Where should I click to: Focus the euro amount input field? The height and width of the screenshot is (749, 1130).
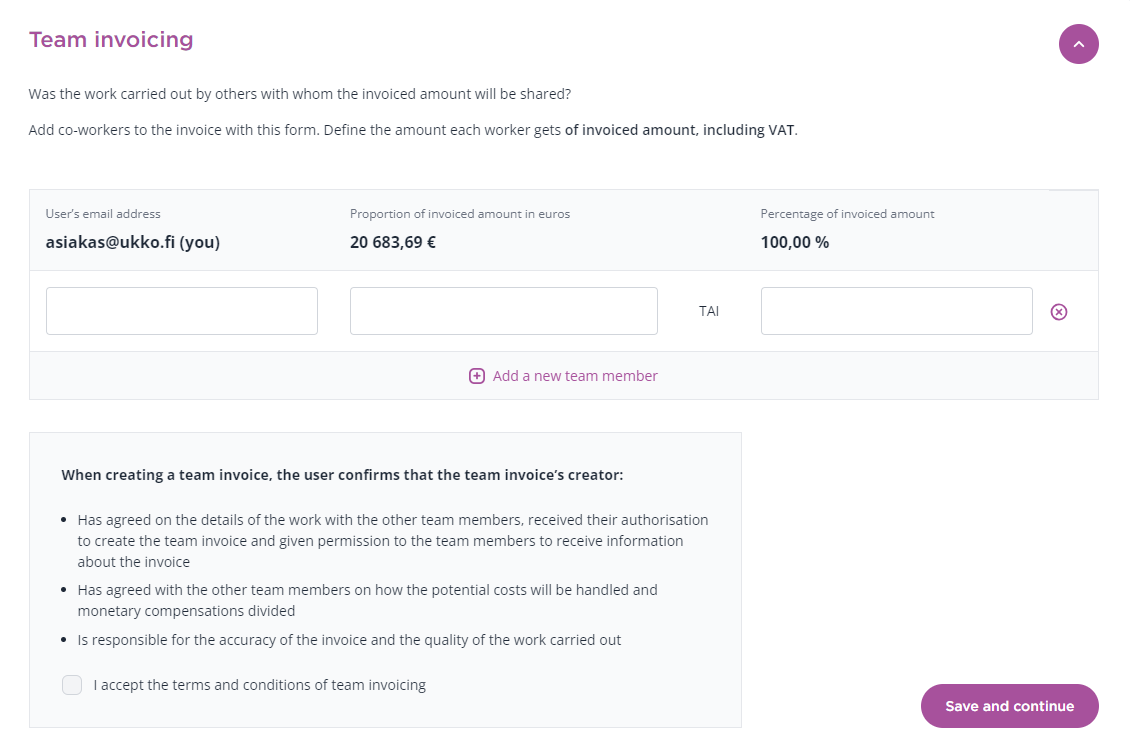pyautogui.click(x=504, y=311)
